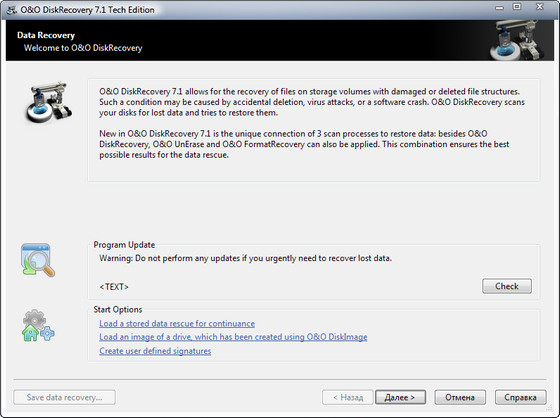Click the Check button for program update
Viewport: 560px width, 418px height.
507,286
